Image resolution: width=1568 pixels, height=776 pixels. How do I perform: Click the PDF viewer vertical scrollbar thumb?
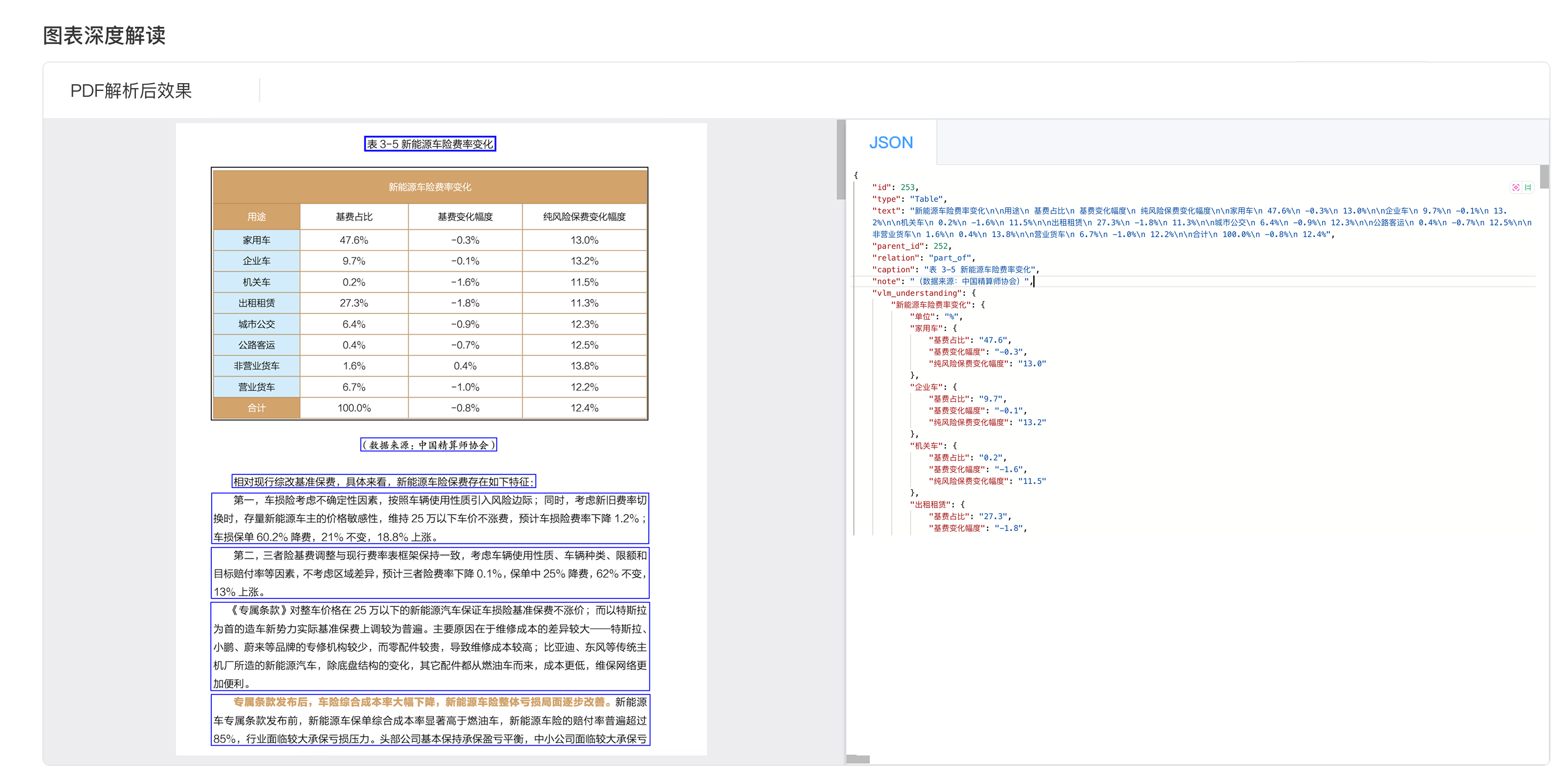click(840, 159)
